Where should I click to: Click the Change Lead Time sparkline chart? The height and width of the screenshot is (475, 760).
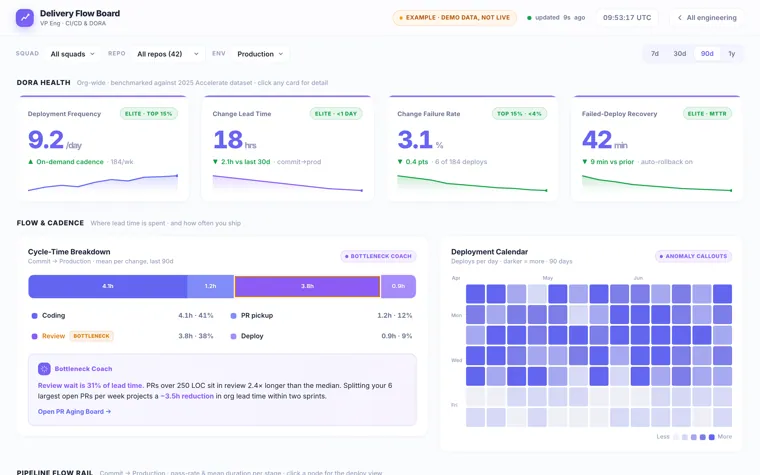(287, 183)
